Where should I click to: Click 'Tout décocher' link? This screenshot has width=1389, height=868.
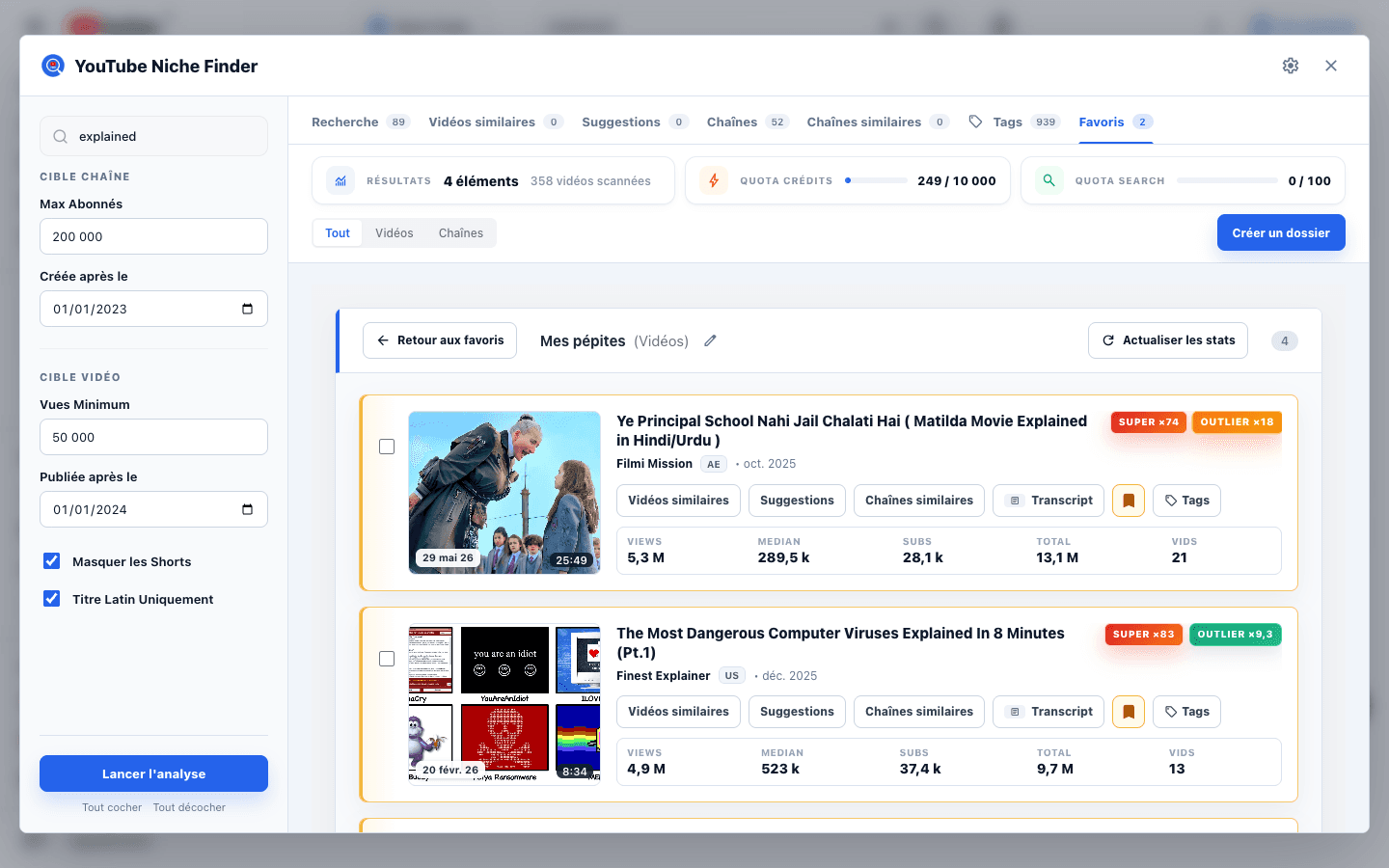coord(189,808)
